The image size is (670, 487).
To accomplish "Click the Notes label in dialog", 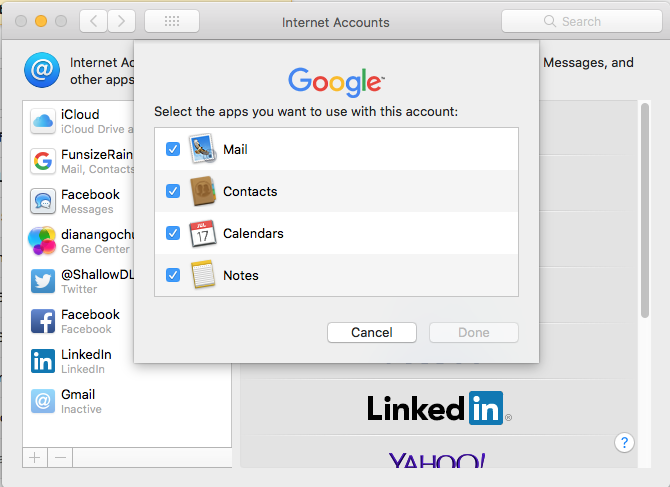I will [241, 276].
